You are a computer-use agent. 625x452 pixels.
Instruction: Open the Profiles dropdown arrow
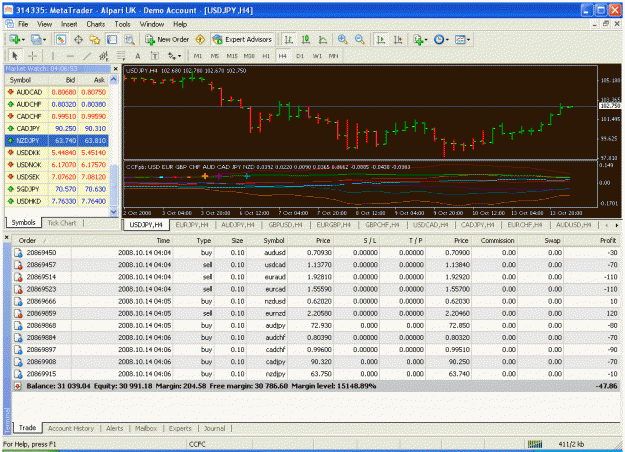click(44, 39)
